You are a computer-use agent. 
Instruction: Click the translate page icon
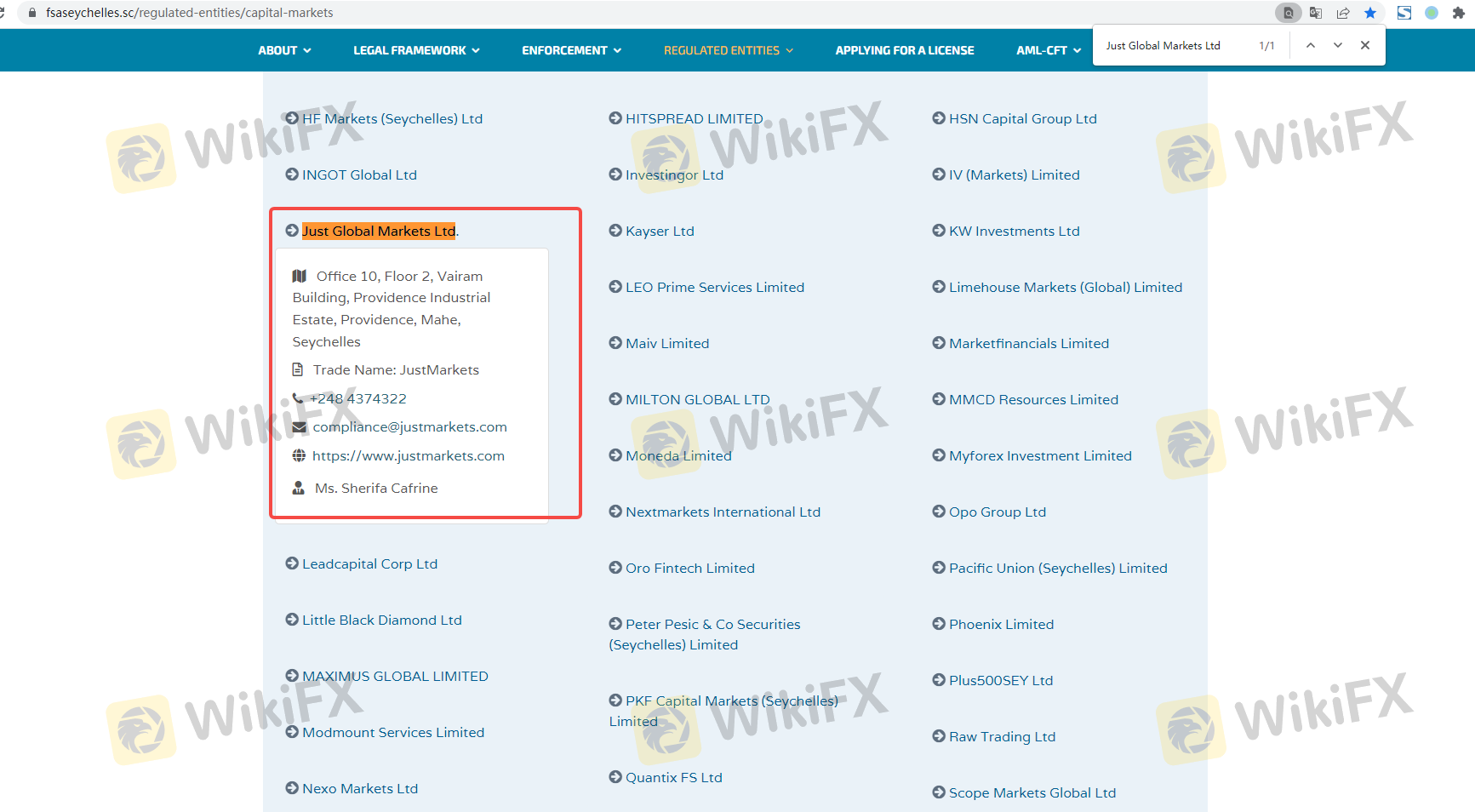coord(1316,13)
